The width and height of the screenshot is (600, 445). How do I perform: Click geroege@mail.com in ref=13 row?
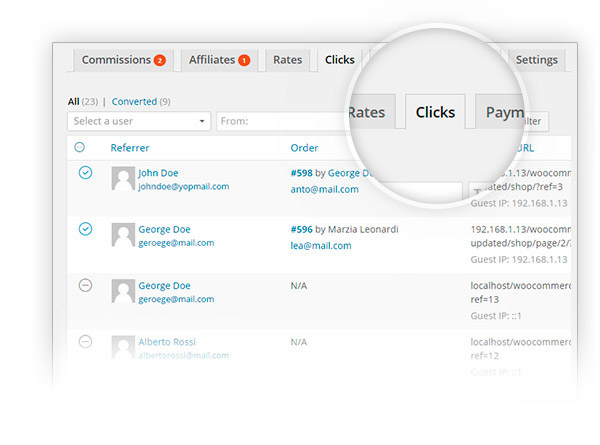(176, 299)
